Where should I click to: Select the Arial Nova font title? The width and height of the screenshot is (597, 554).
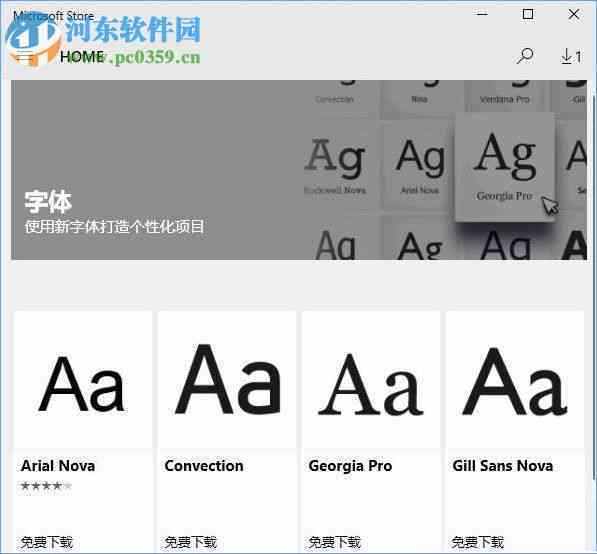[x=58, y=466]
